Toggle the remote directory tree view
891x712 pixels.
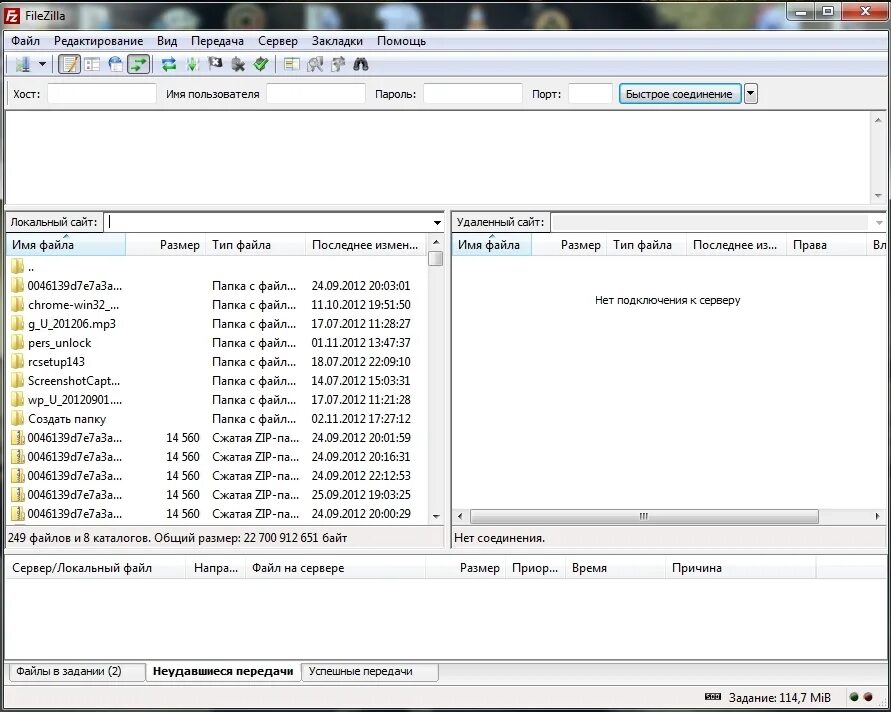point(115,64)
